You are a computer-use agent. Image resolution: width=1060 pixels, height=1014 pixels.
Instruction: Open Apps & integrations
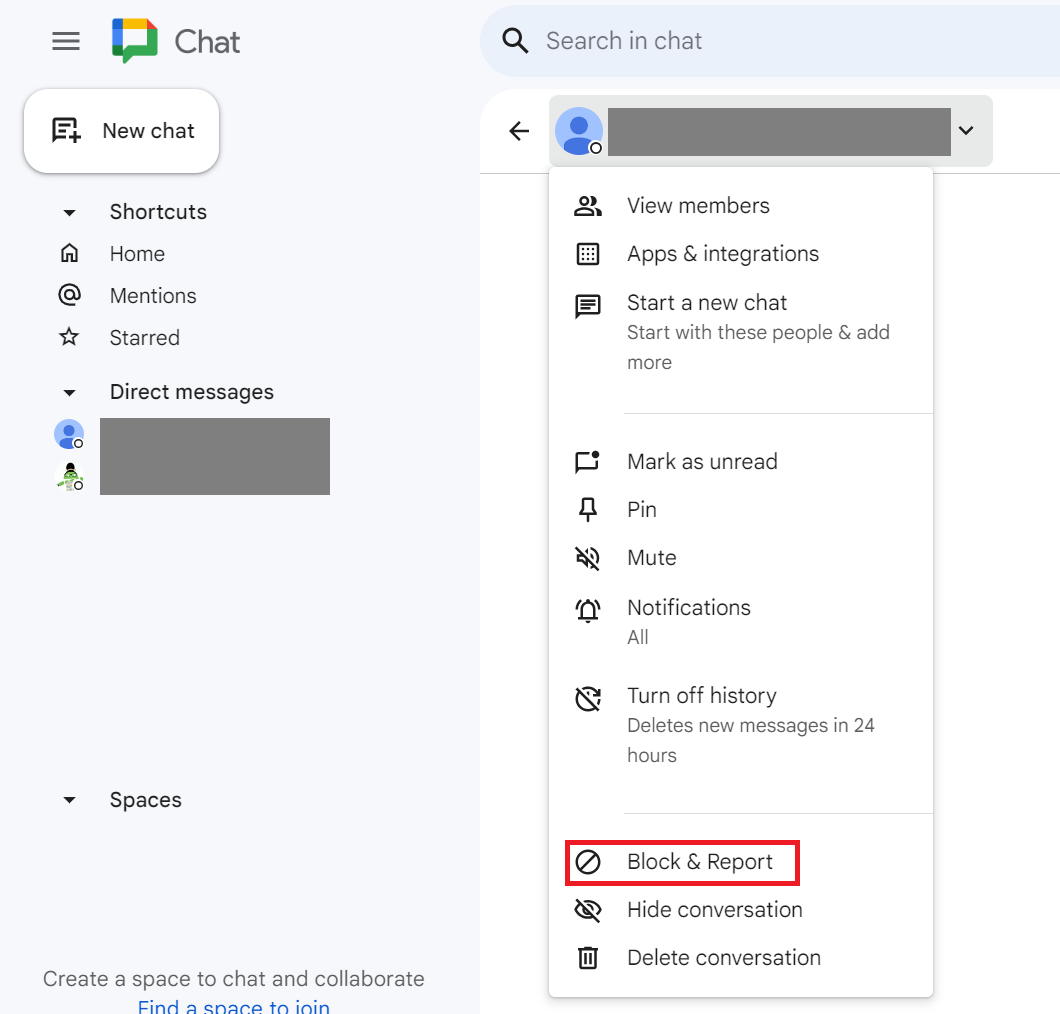coord(741,254)
